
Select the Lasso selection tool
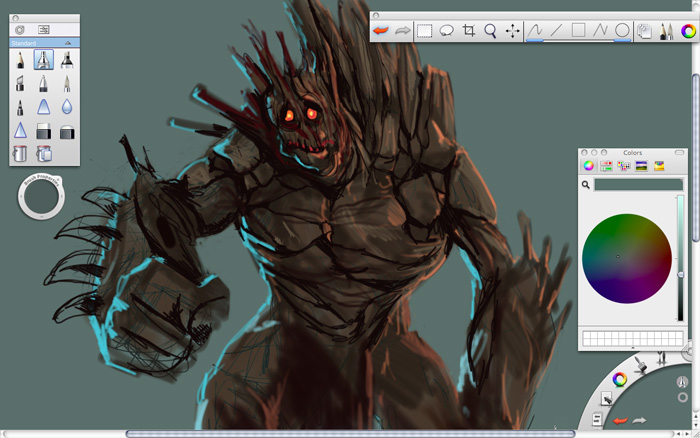447,31
